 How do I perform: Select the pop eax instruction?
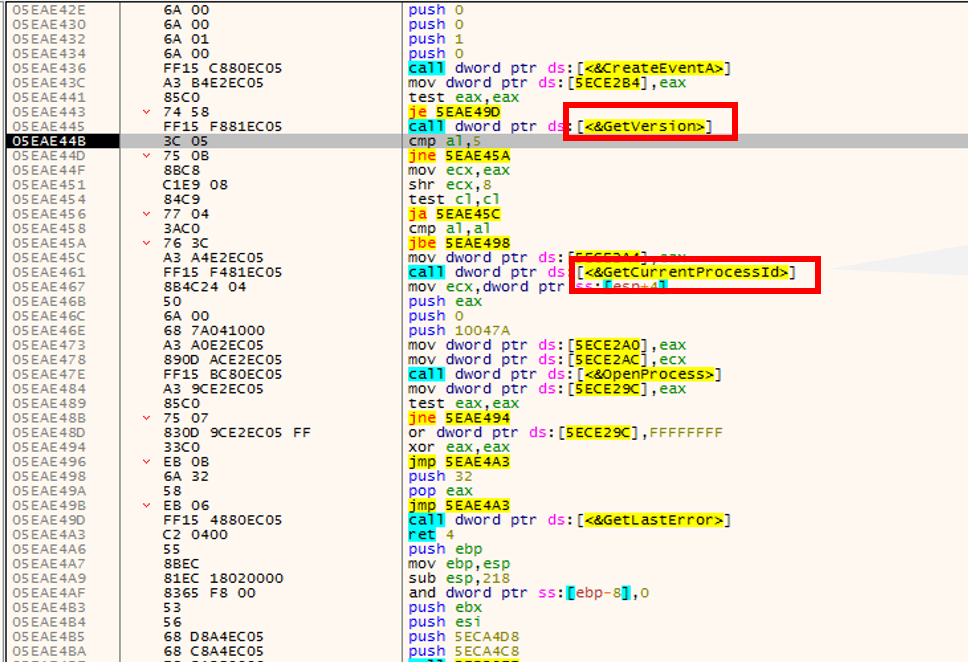pos(440,491)
